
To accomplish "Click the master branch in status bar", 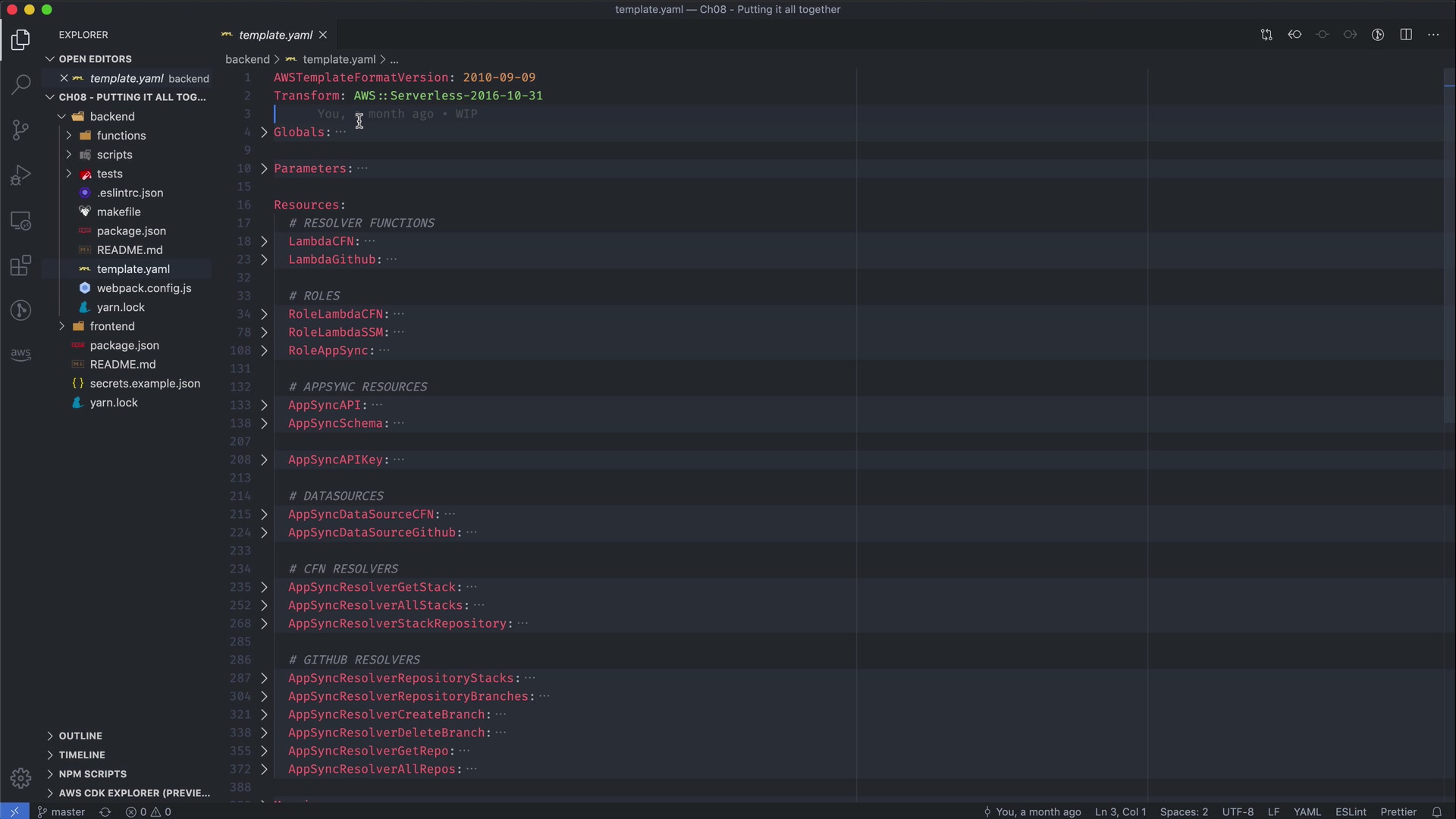I will point(62,811).
